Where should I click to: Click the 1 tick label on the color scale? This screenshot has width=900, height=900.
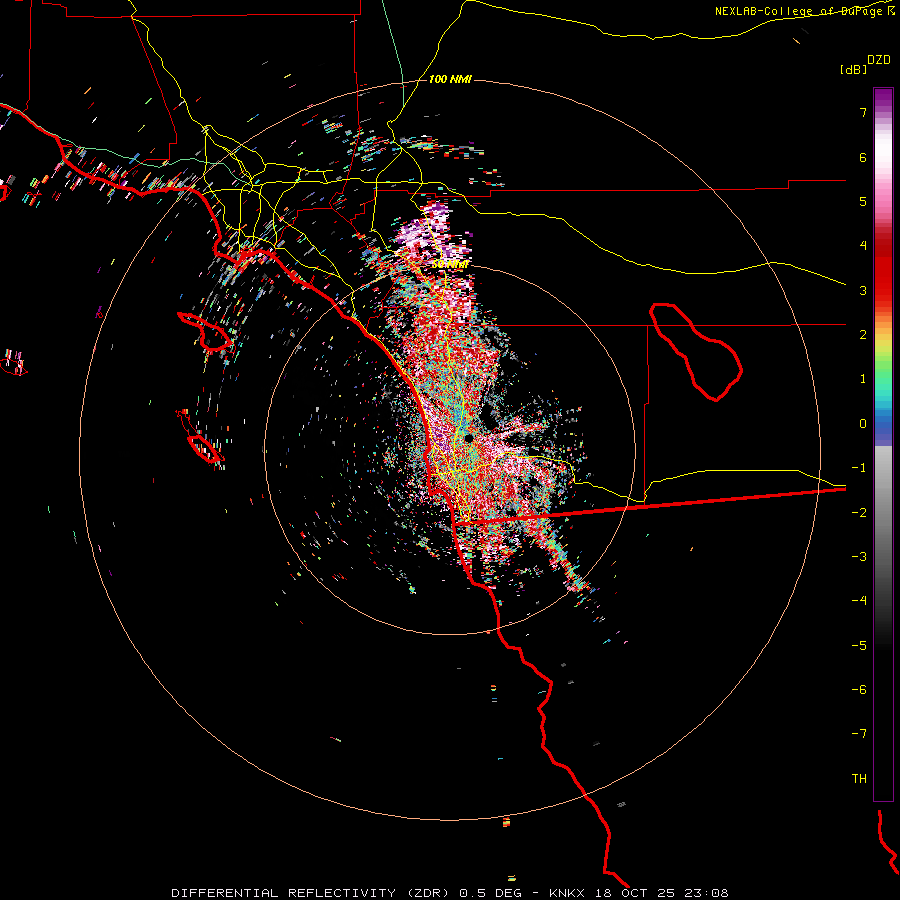(x=863, y=379)
